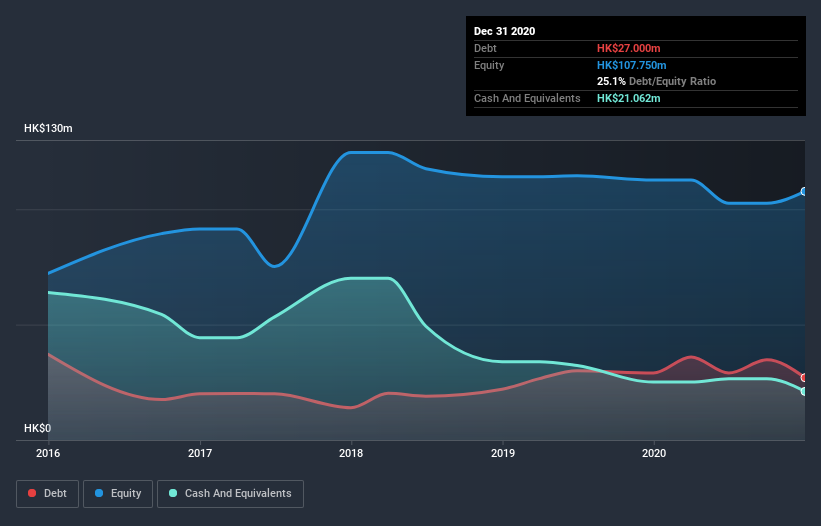821x526 pixels.
Task: Click Cash And Equivalents label in tooltip
Action: click(527, 98)
